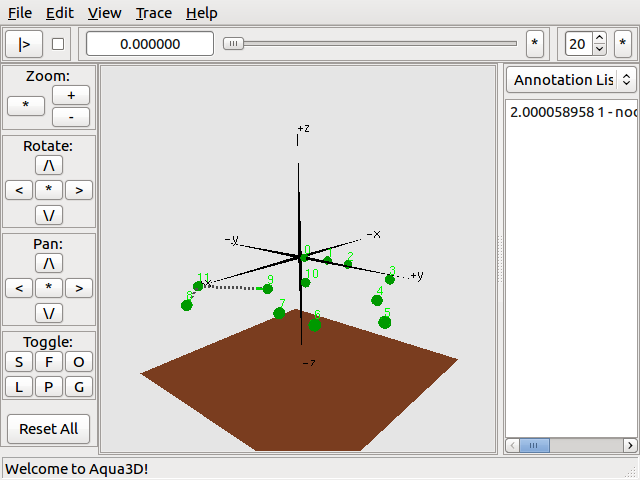The width and height of the screenshot is (640, 480).
Task: Tick the checkbox next to the play button
Action: [x=58, y=44]
